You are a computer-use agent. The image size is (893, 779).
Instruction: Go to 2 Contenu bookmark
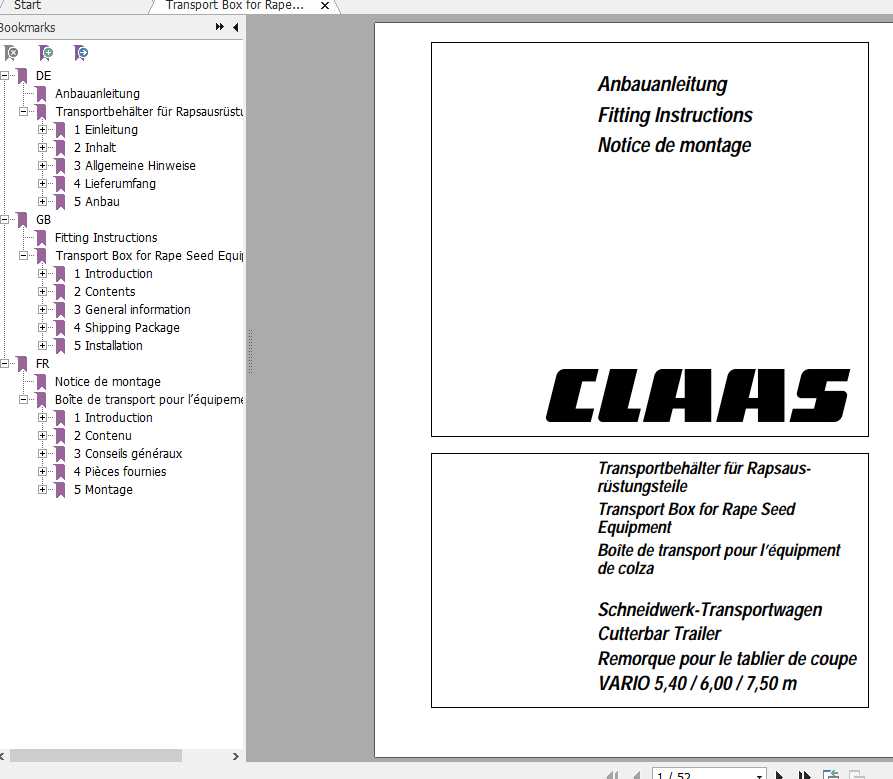tap(103, 436)
